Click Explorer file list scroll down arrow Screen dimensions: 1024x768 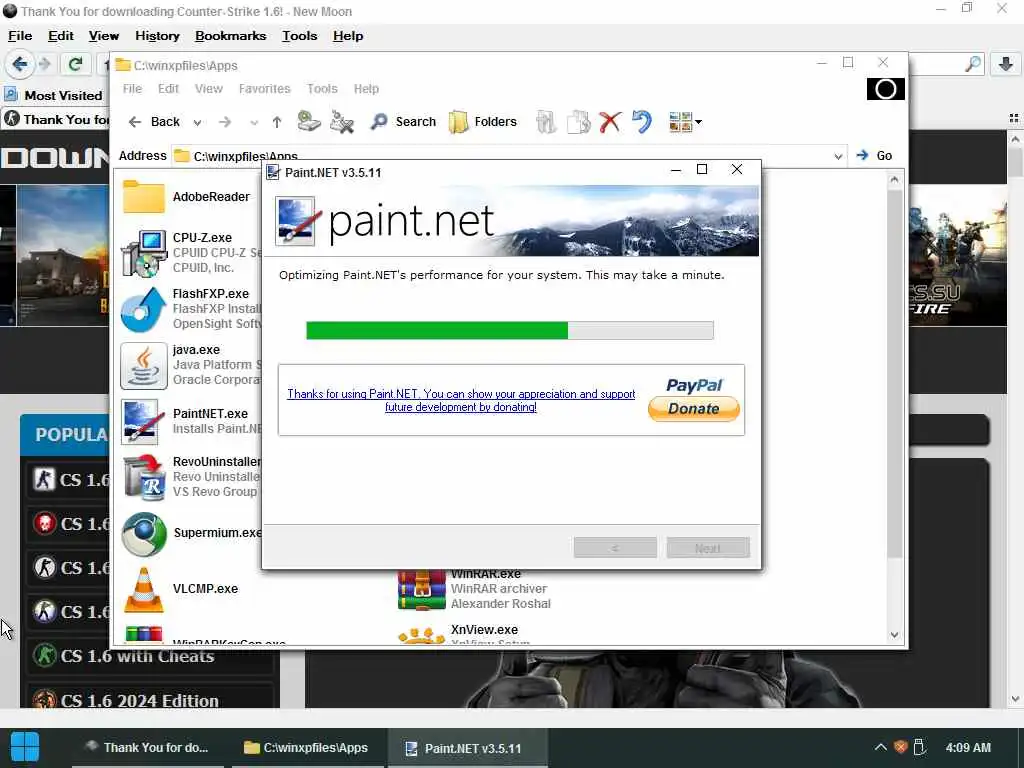click(x=894, y=634)
